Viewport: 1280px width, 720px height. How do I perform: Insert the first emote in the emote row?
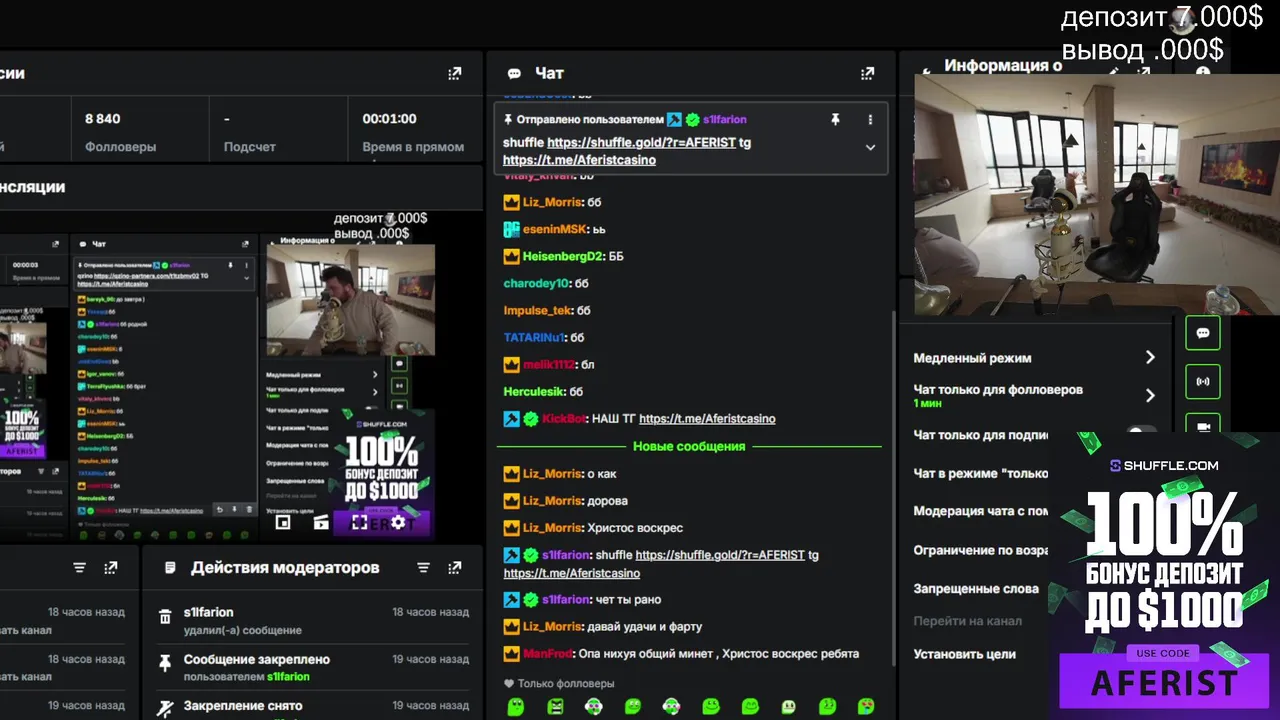click(x=515, y=707)
